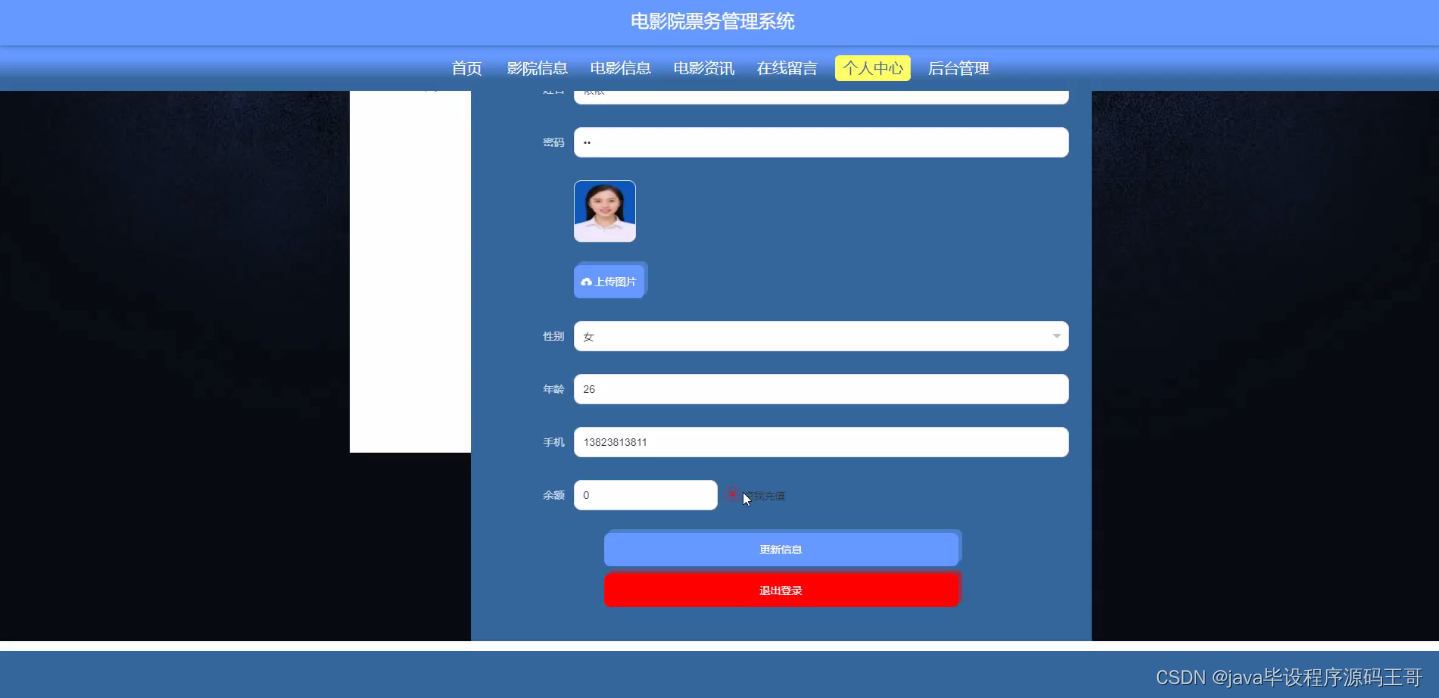Expand the 性别 gender dropdown

click(821, 336)
